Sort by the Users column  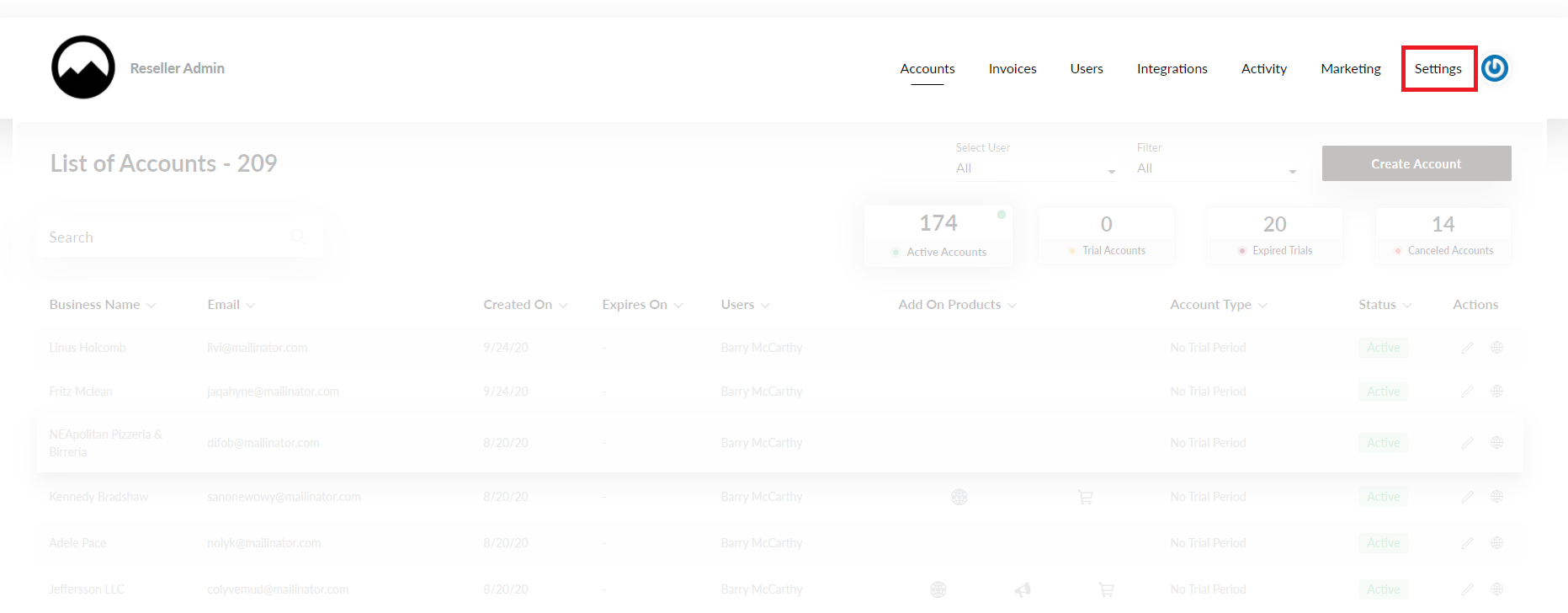tap(745, 305)
